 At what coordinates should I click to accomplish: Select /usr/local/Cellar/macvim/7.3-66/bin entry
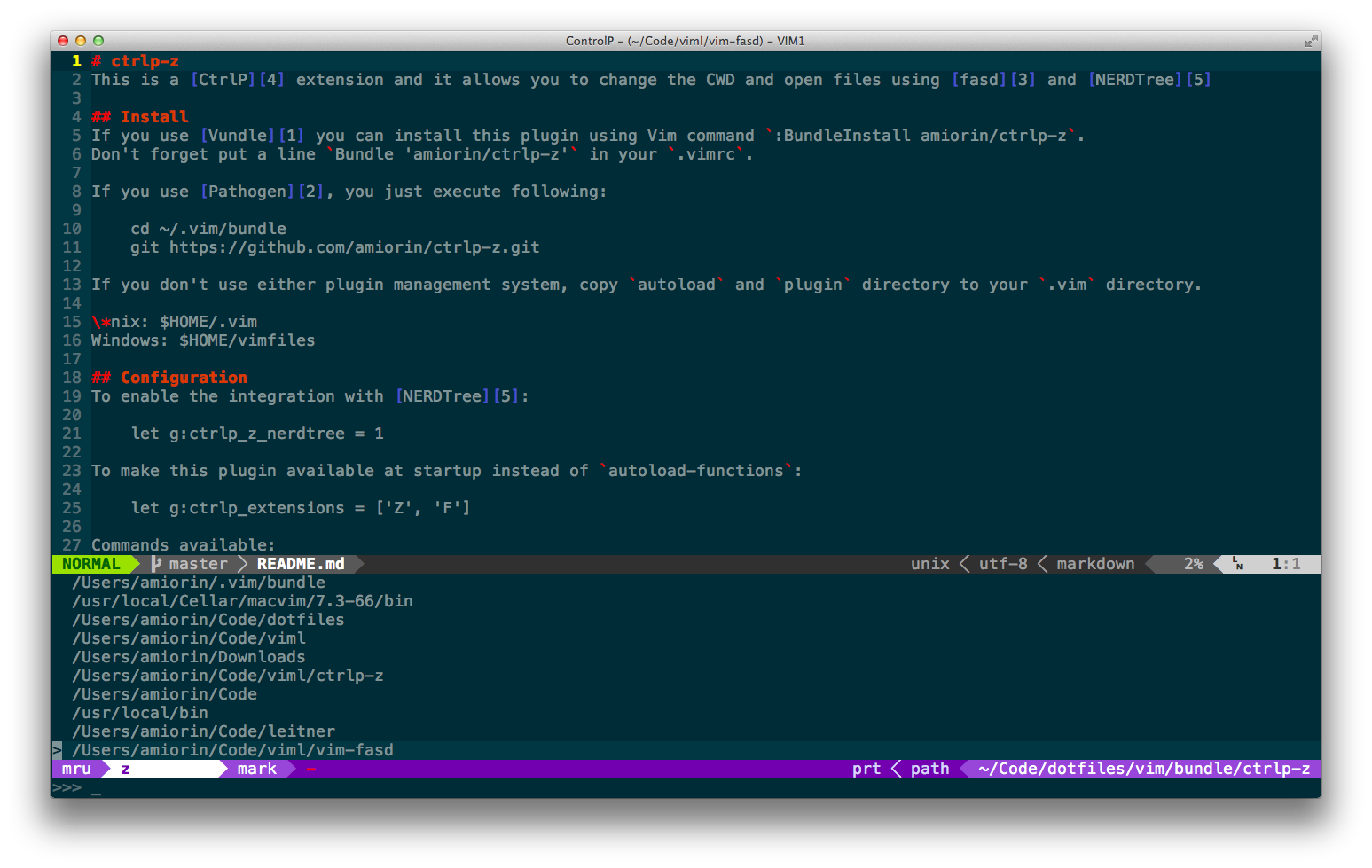pyautogui.click(x=242, y=601)
